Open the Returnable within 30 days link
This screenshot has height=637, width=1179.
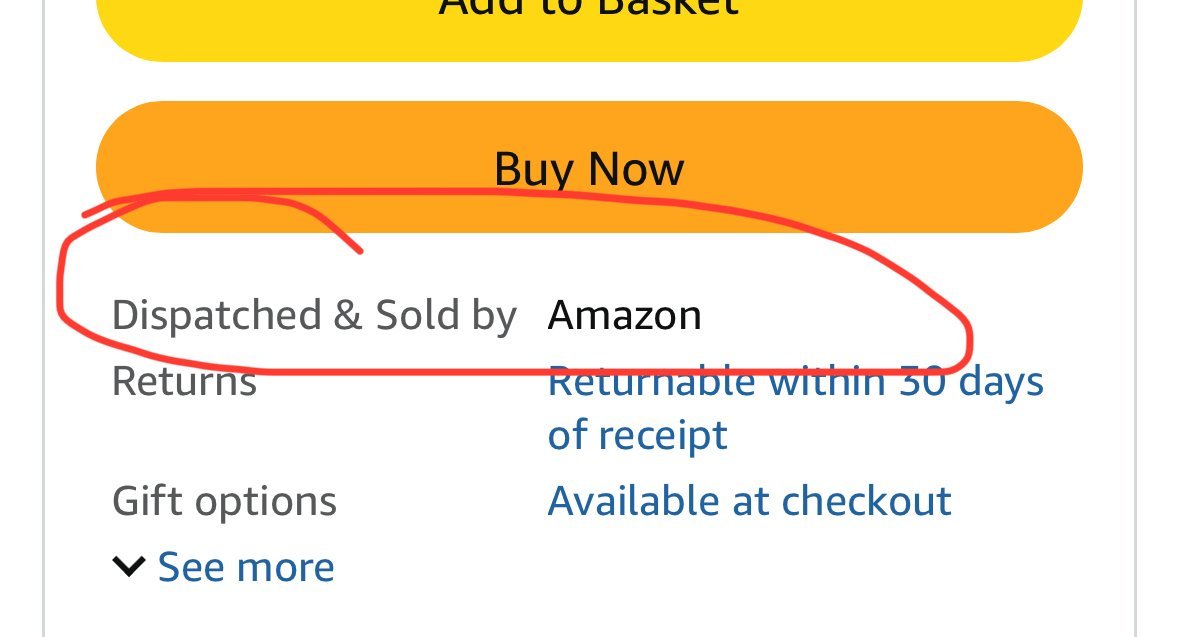[x=796, y=408]
